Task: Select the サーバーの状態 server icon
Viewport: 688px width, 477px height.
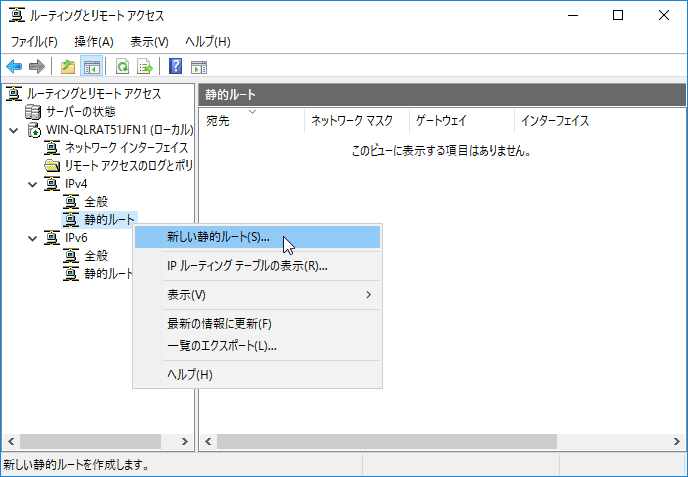Action: click(33, 111)
